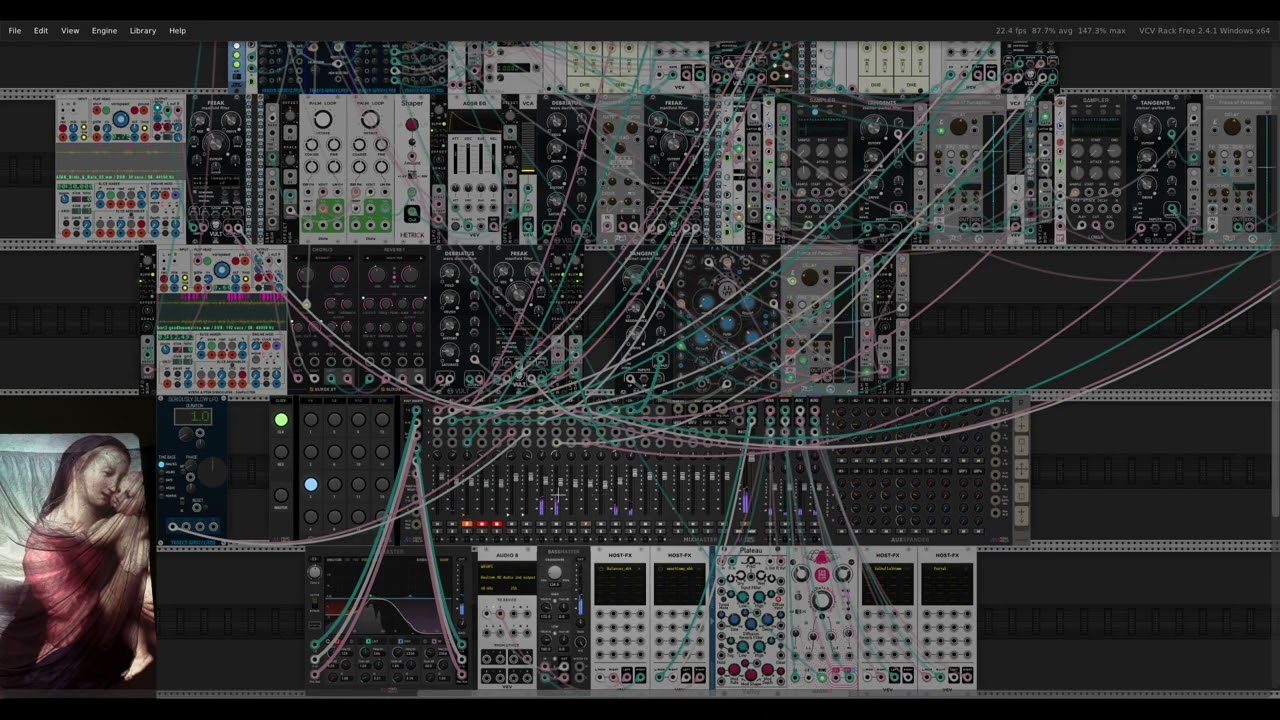Open the File menu
This screenshot has width=1280, height=720.
(x=15, y=31)
